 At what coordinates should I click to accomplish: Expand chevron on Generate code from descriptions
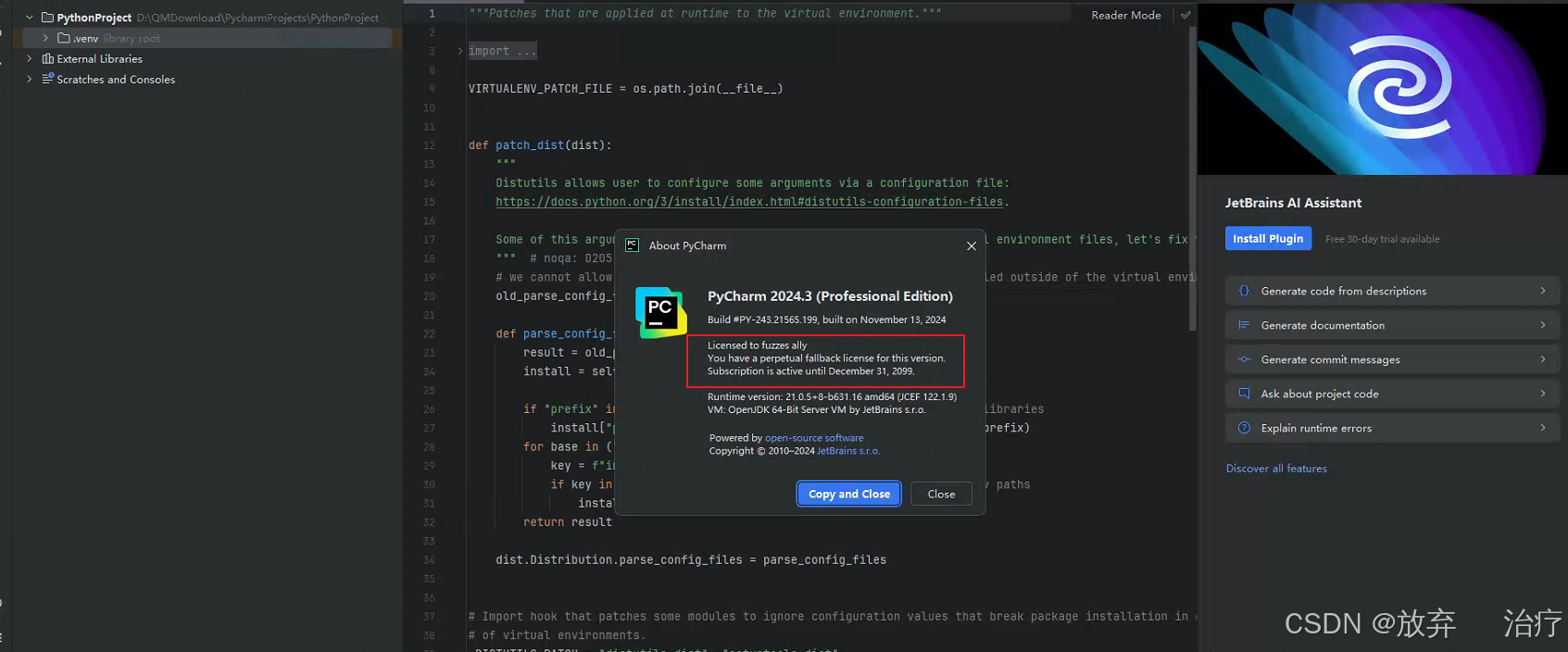[x=1543, y=291]
